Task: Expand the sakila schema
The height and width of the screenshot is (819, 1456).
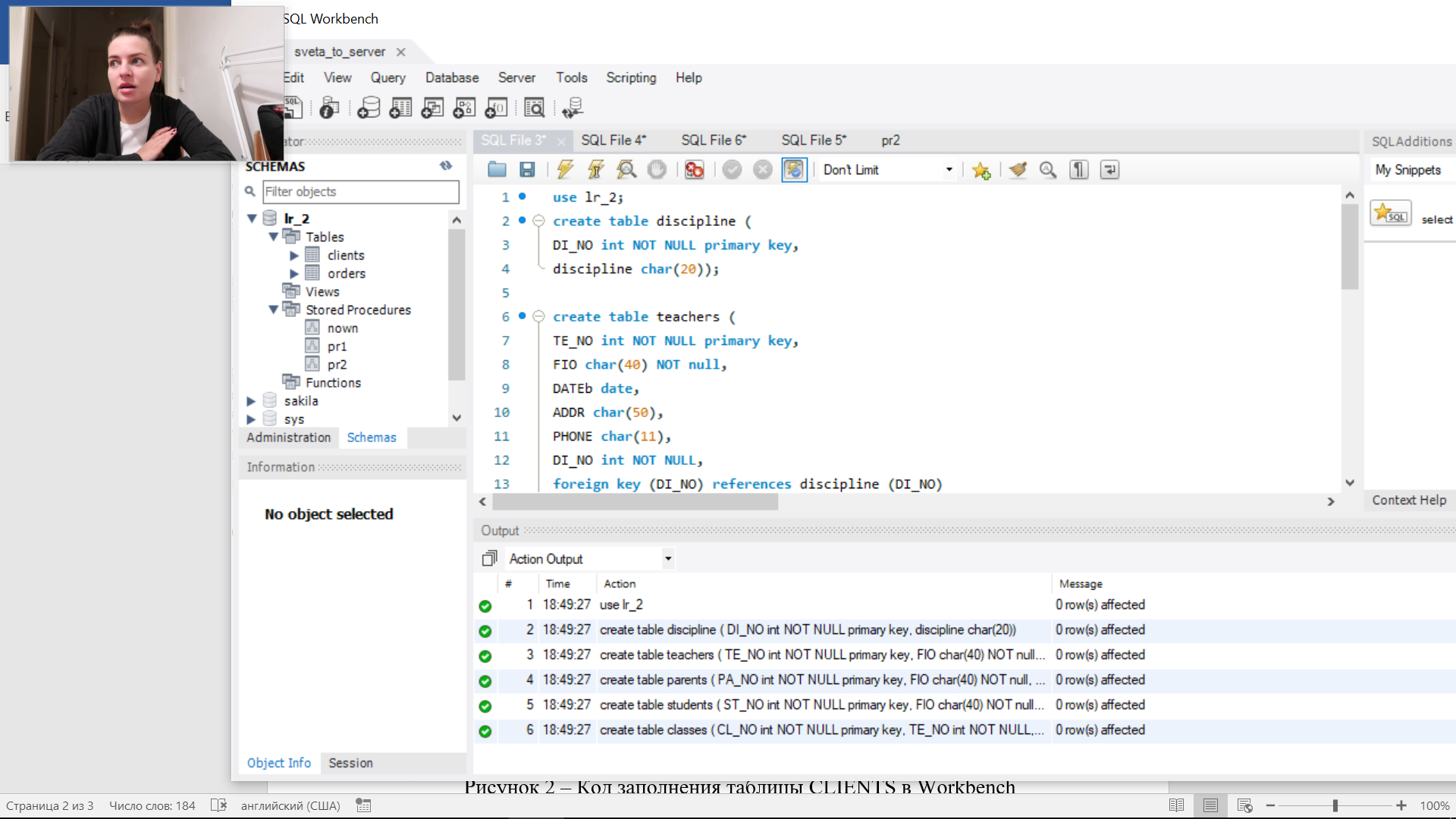Action: point(251,401)
